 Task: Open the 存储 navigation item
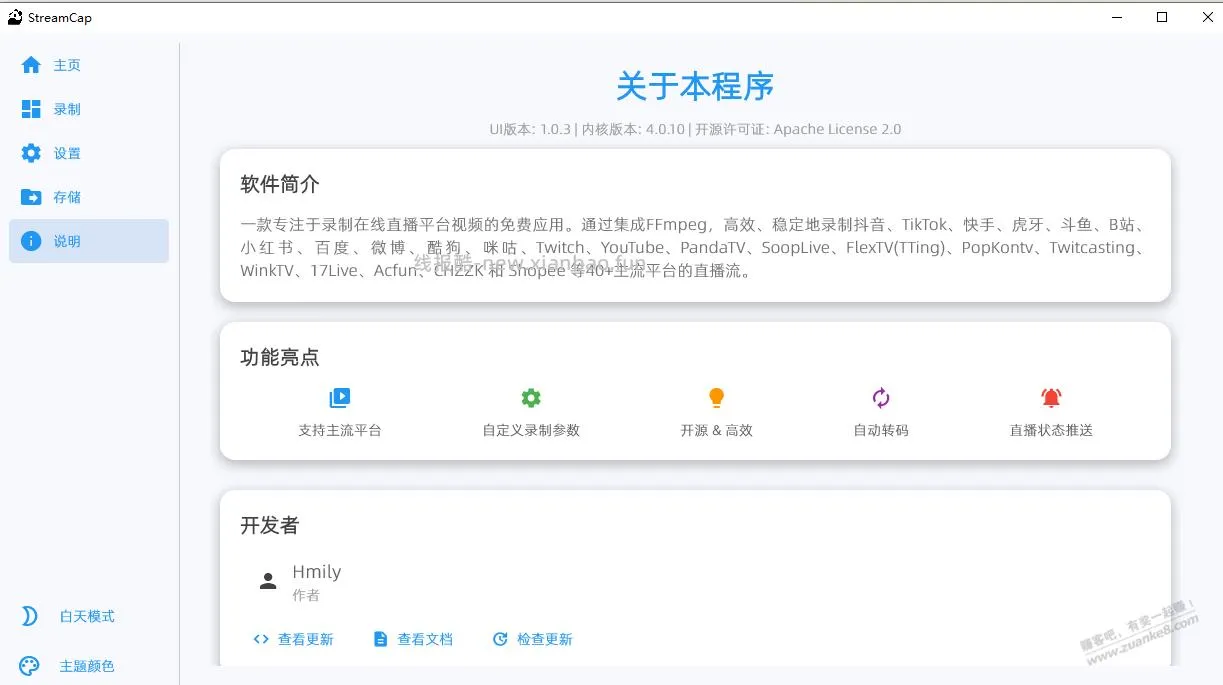[x=89, y=197]
